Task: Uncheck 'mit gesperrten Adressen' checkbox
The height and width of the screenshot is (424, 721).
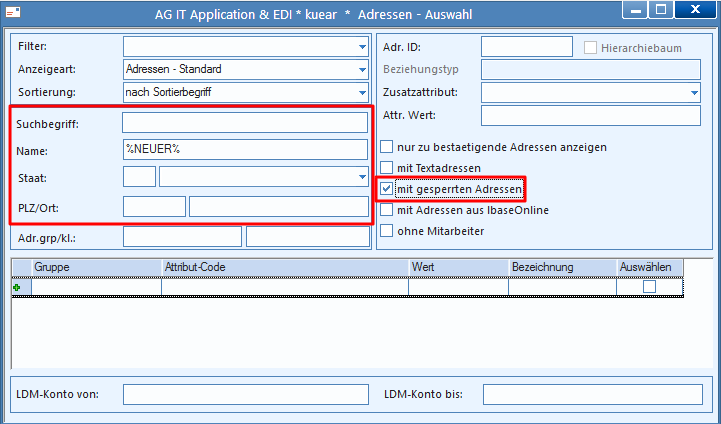Action: coord(387,189)
